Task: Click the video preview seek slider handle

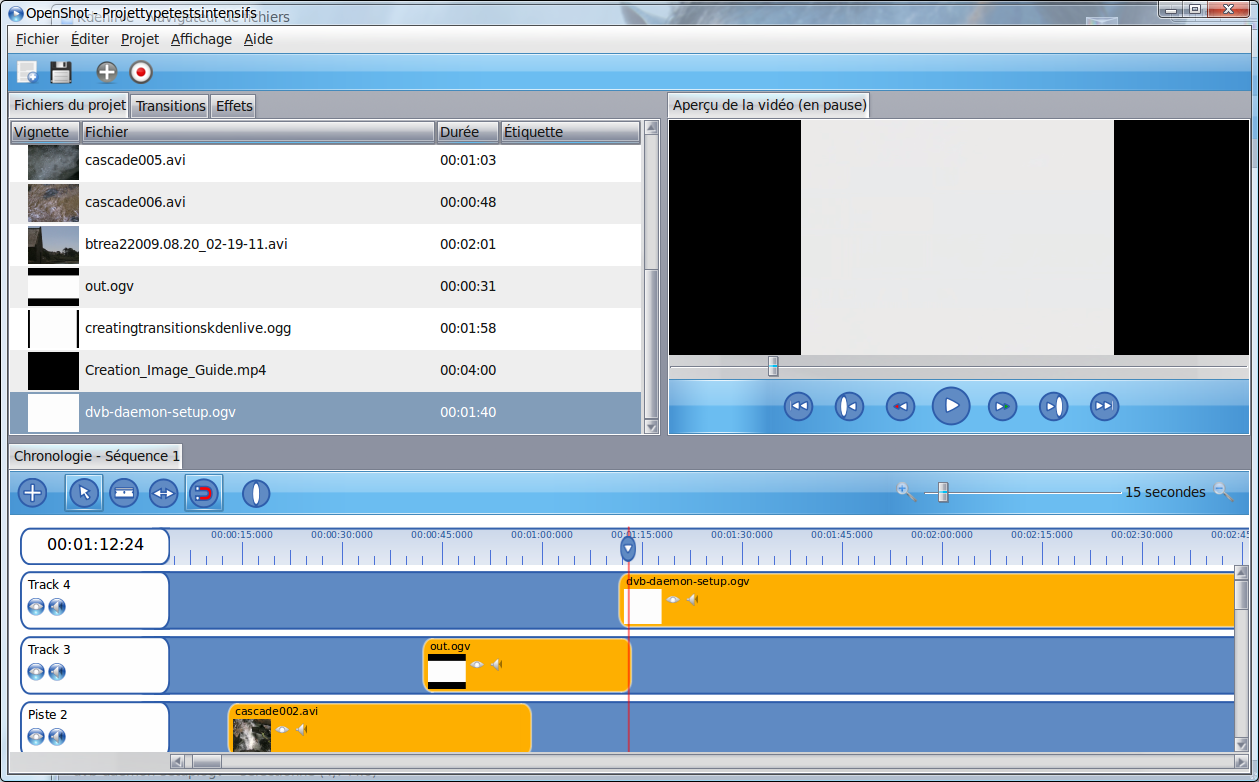Action: pos(773,366)
